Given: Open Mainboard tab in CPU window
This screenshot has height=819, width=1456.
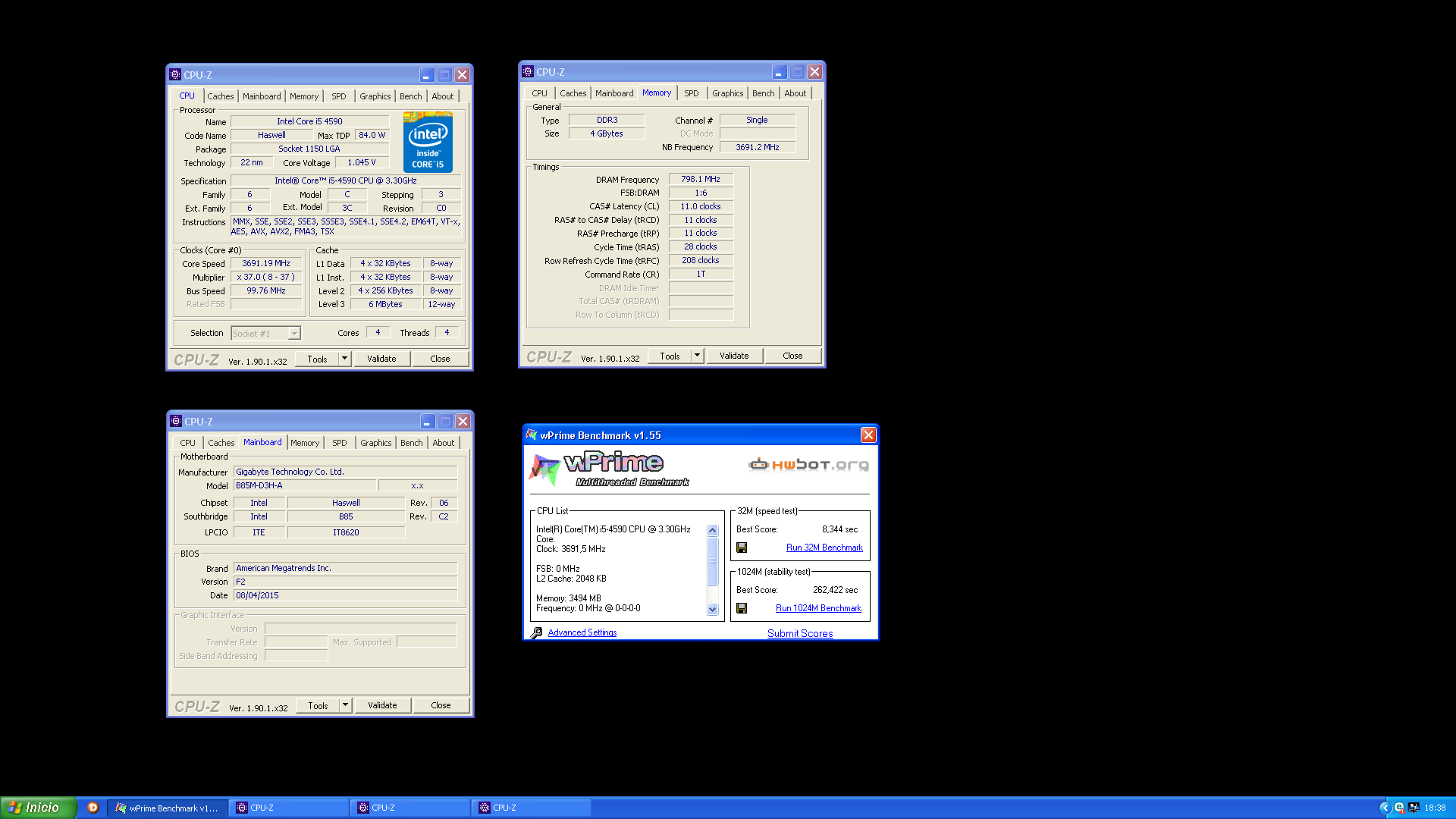Looking at the screenshot, I should pos(262,96).
